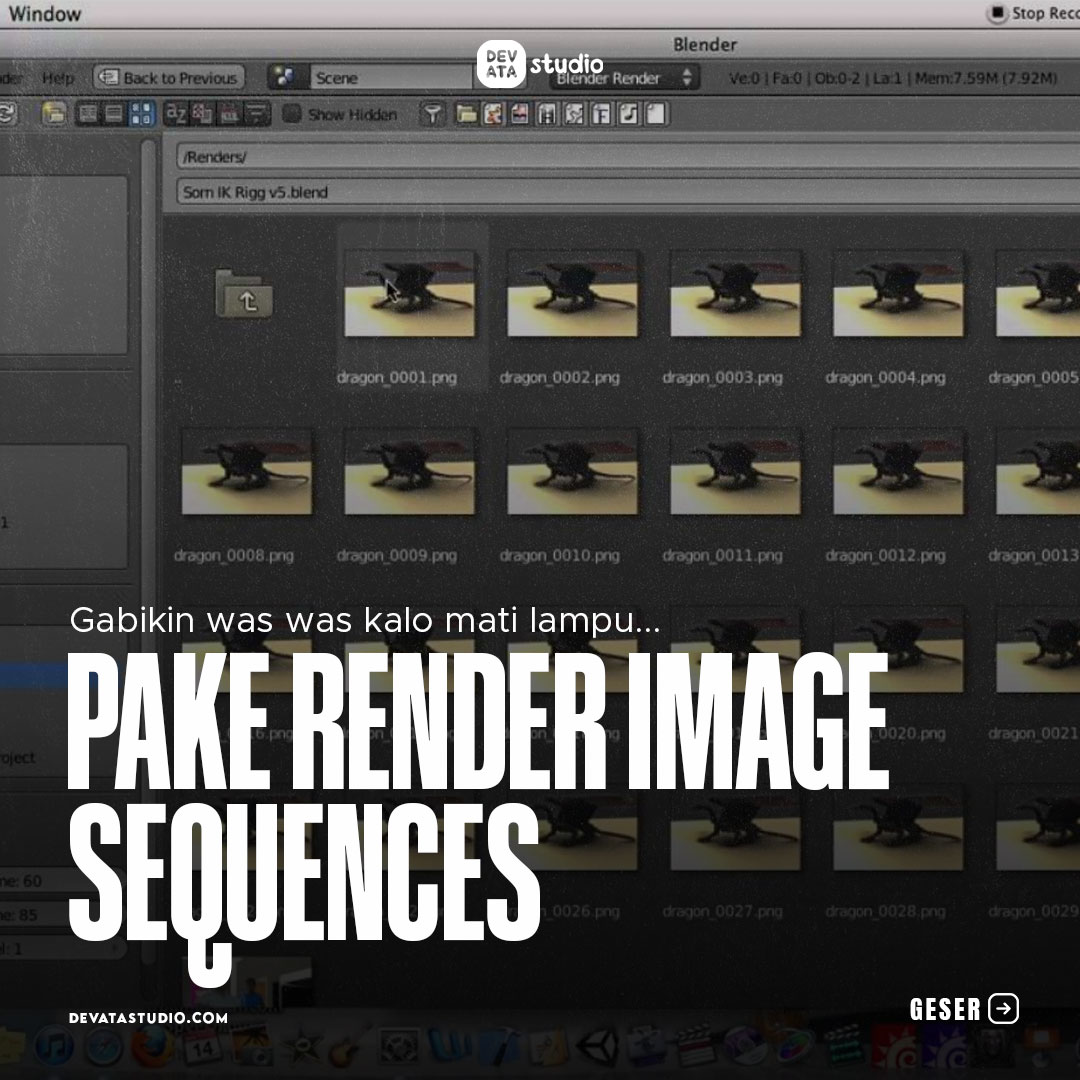Sort files alphabetically with the az icon

[x=176, y=114]
